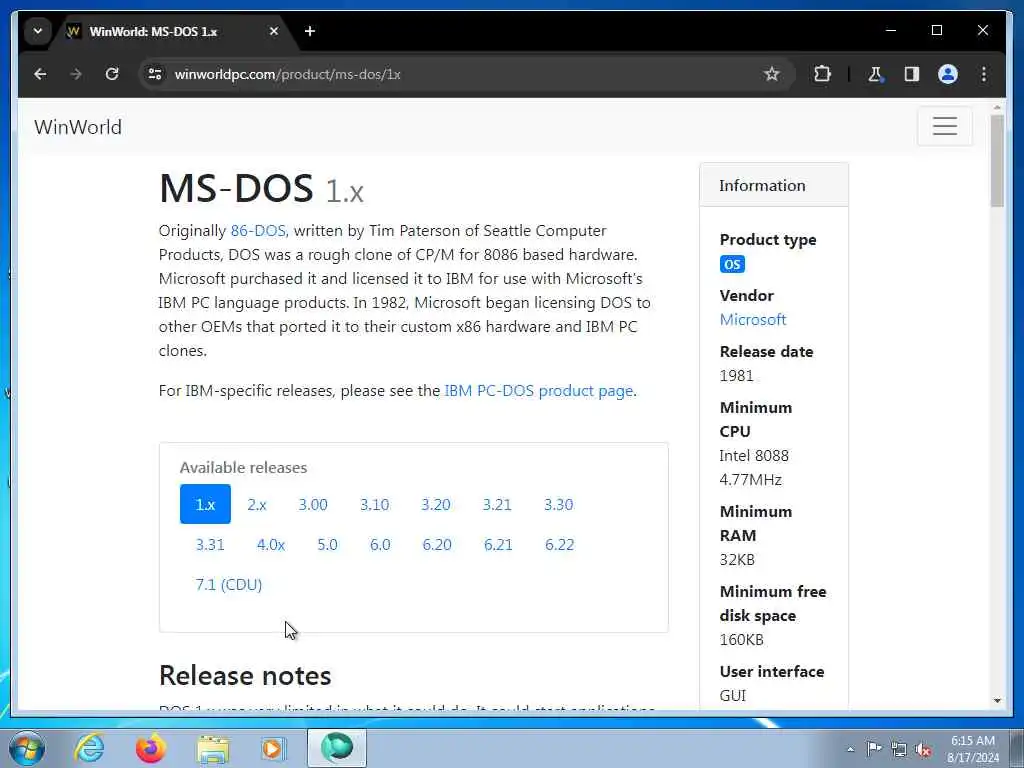
Task: Select release 5.0
Action: [327, 545]
